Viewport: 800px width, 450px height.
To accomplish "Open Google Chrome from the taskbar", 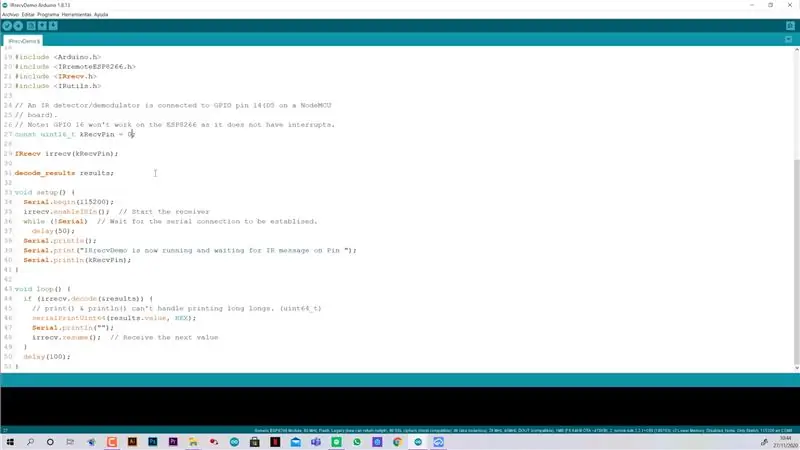I will (x=397, y=442).
